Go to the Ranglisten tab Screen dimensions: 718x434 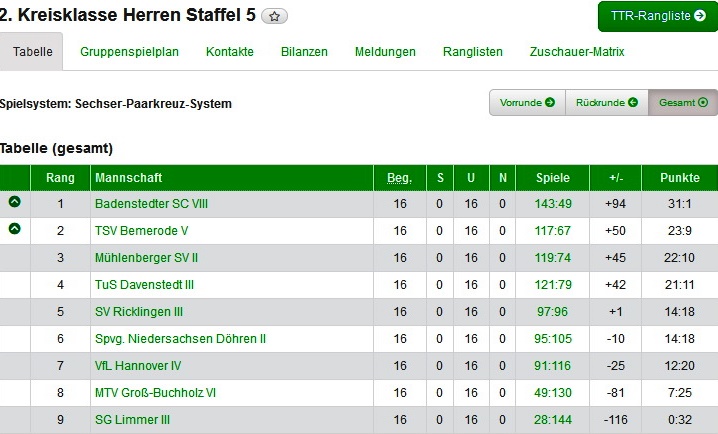tap(473, 52)
